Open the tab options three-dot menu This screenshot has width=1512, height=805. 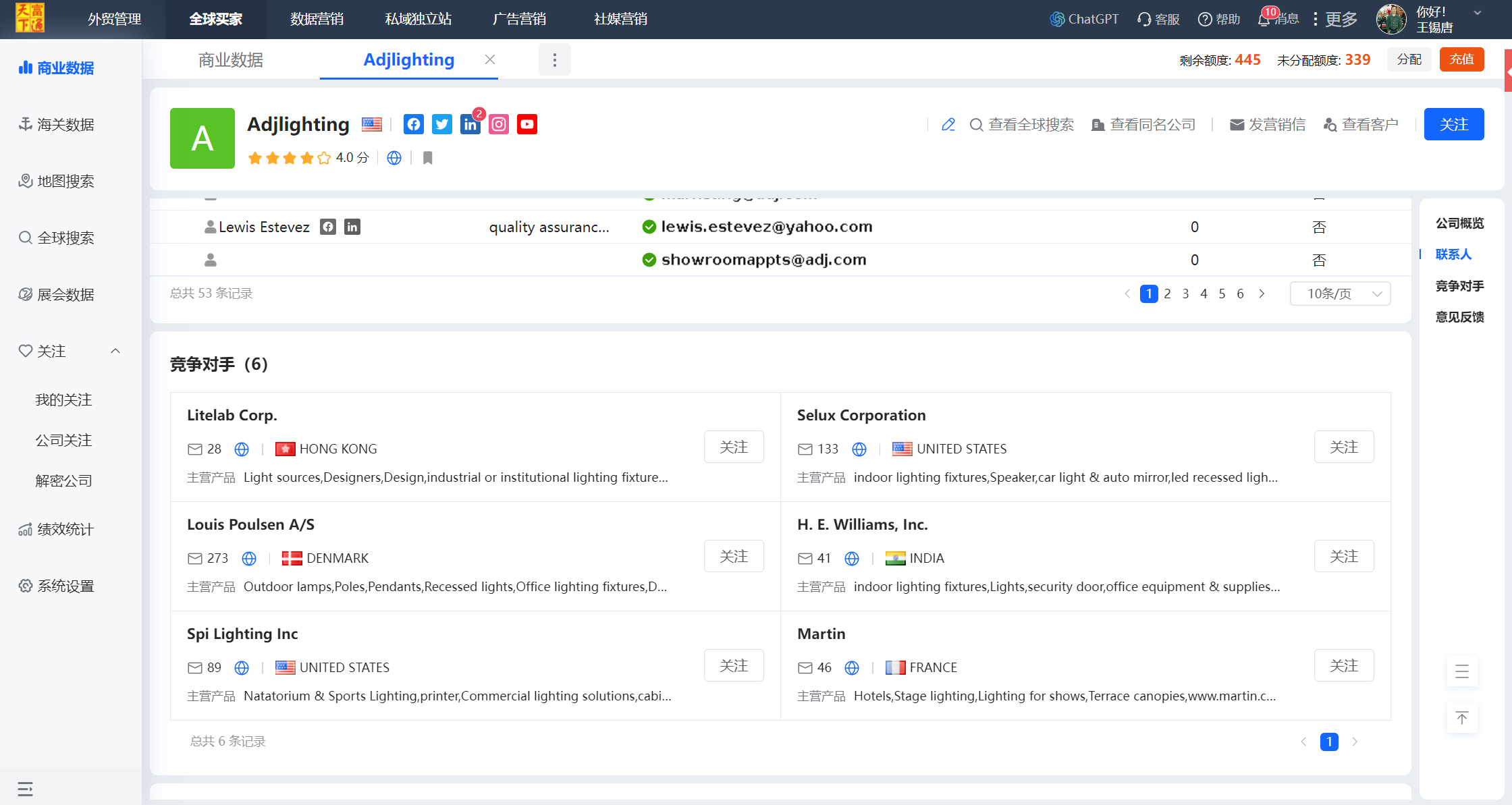pyautogui.click(x=555, y=60)
